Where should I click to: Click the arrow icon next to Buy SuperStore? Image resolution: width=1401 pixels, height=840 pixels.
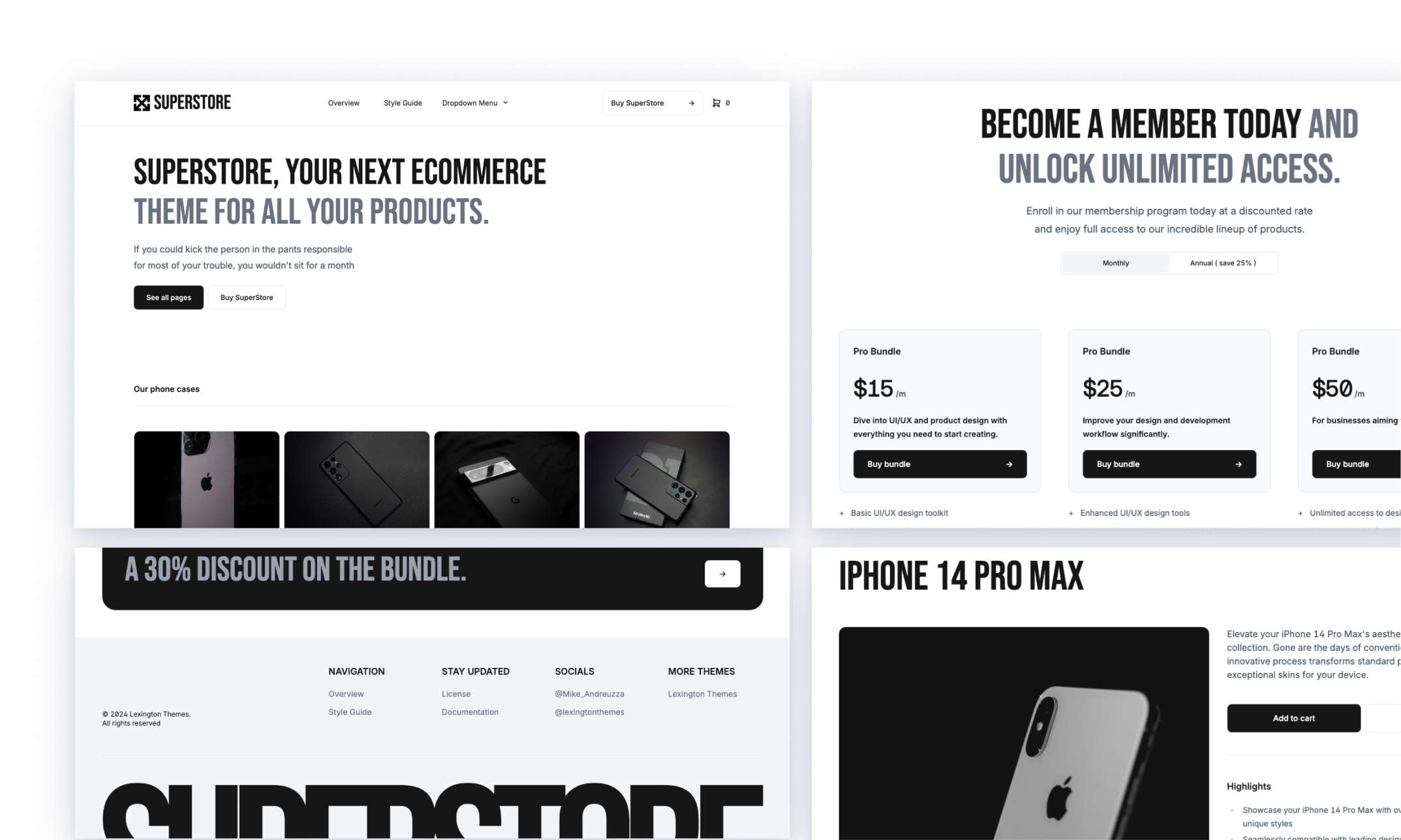pyautogui.click(x=690, y=103)
